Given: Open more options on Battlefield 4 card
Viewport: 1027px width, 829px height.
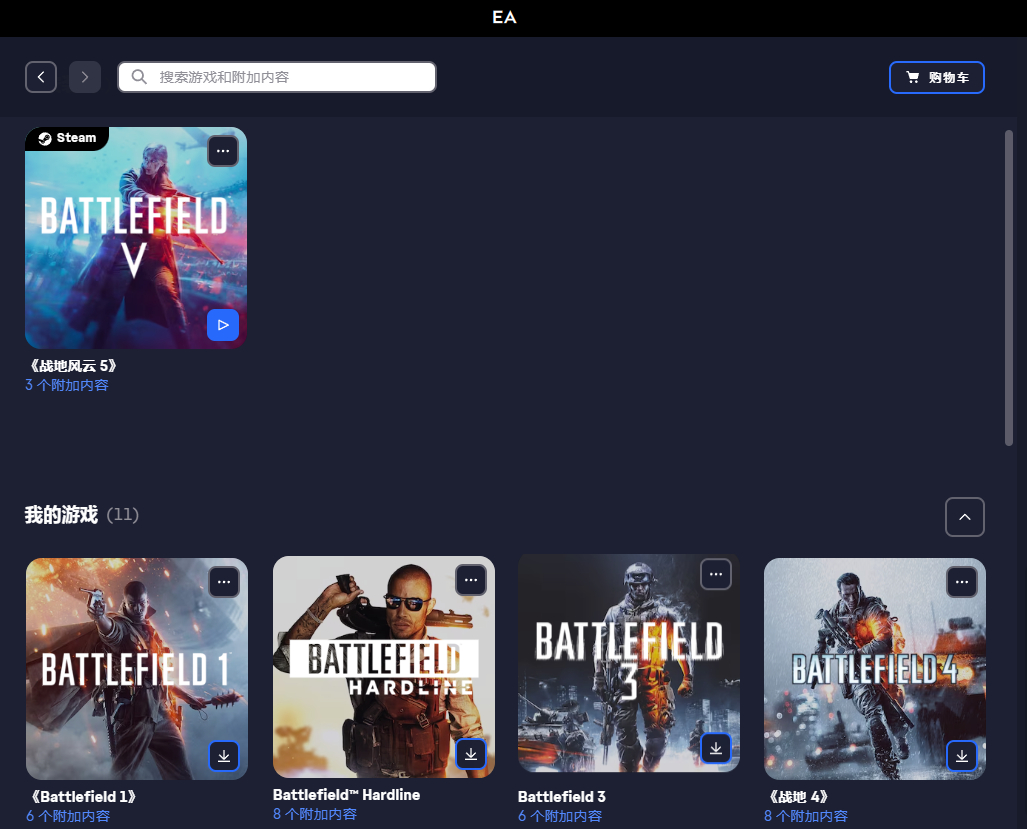Looking at the screenshot, I should coord(962,581).
